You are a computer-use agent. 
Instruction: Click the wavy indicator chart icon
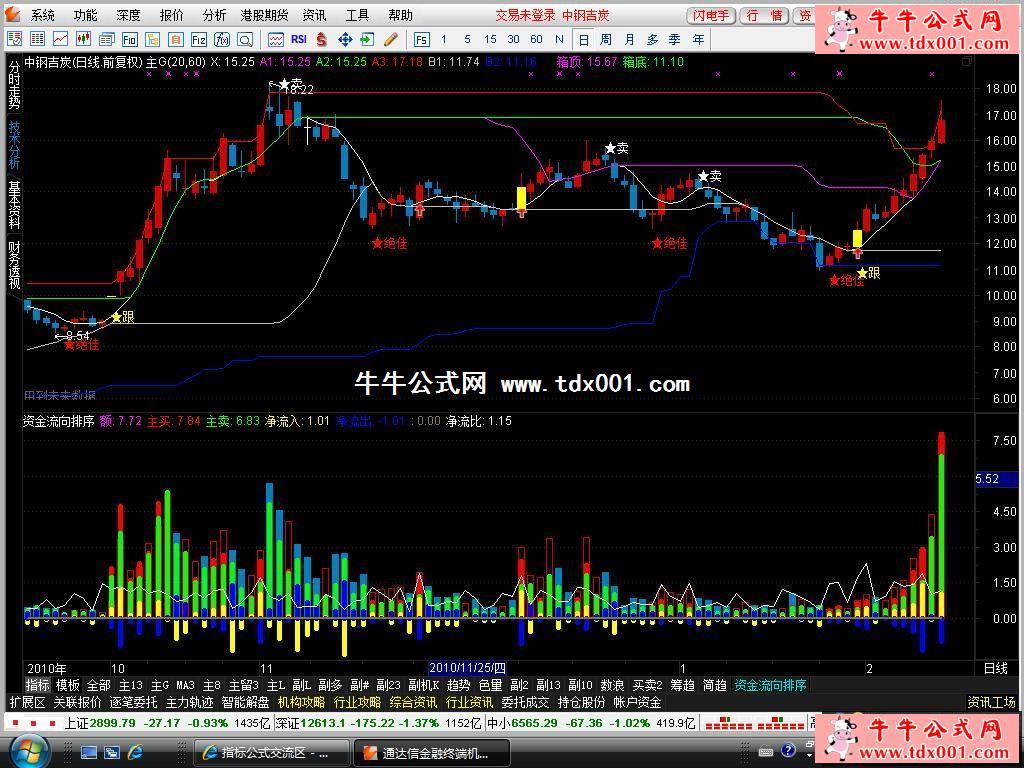[276, 40]
